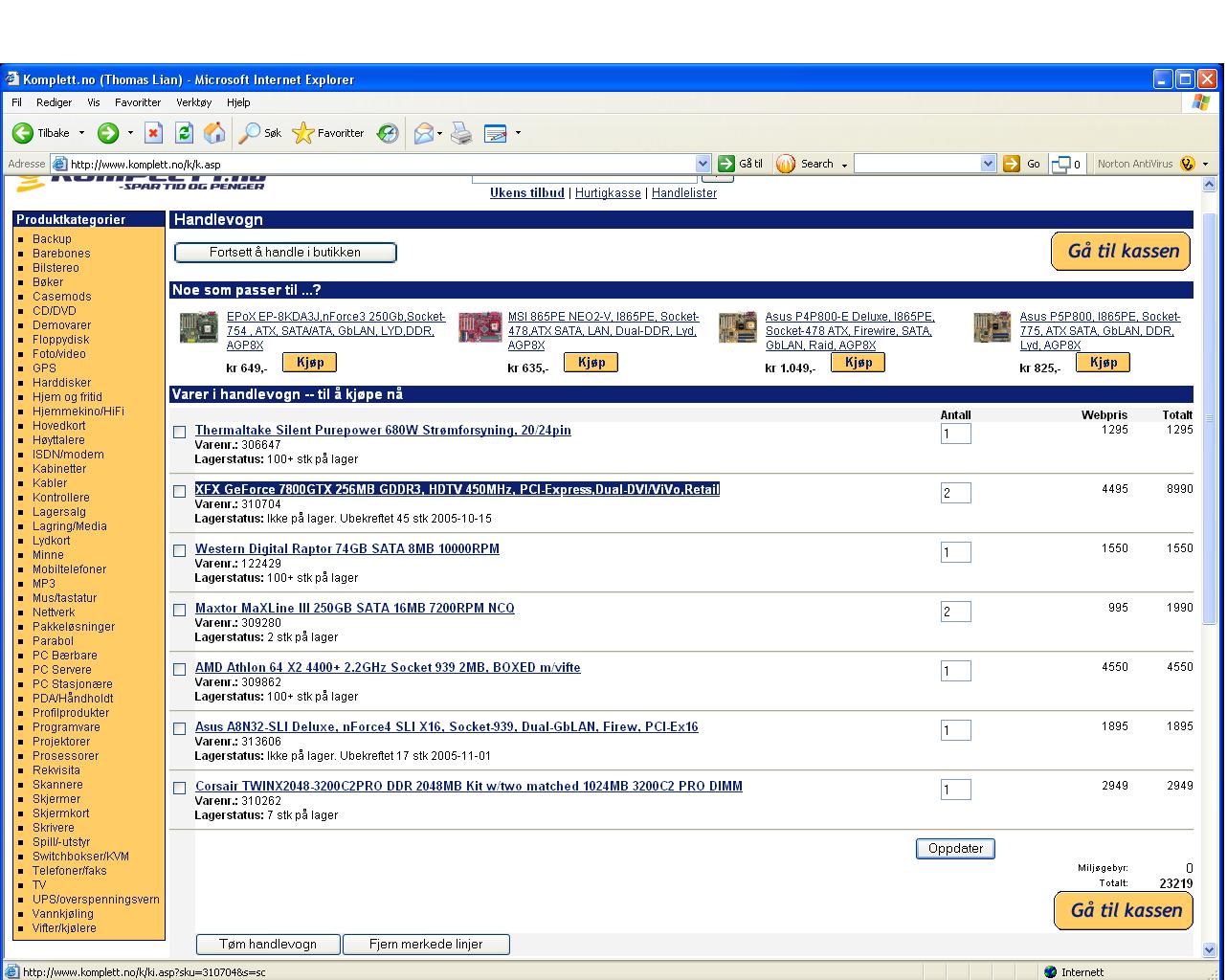1227x980 pixels.
Task: Tick checkbox for Maxtor MaXLine III
Action: click(x=179, y=611)
